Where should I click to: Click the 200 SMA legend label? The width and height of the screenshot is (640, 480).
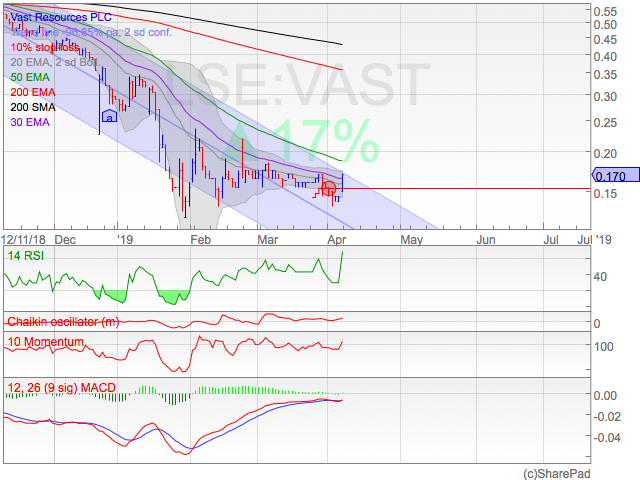[33, 107]
